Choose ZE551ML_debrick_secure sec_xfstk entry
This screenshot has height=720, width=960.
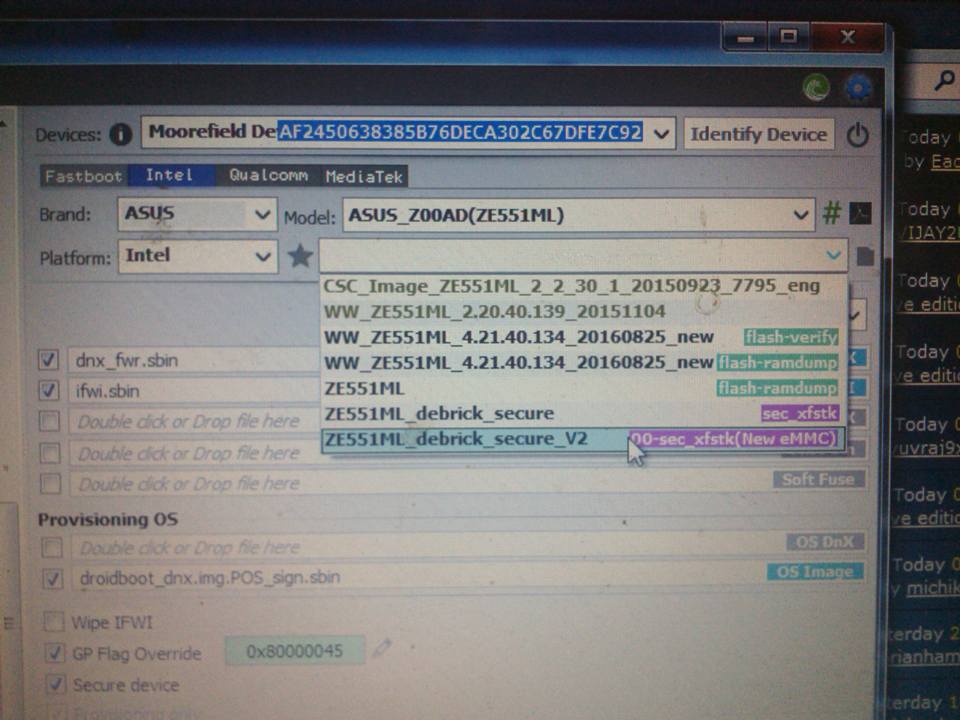coord(583,413)
